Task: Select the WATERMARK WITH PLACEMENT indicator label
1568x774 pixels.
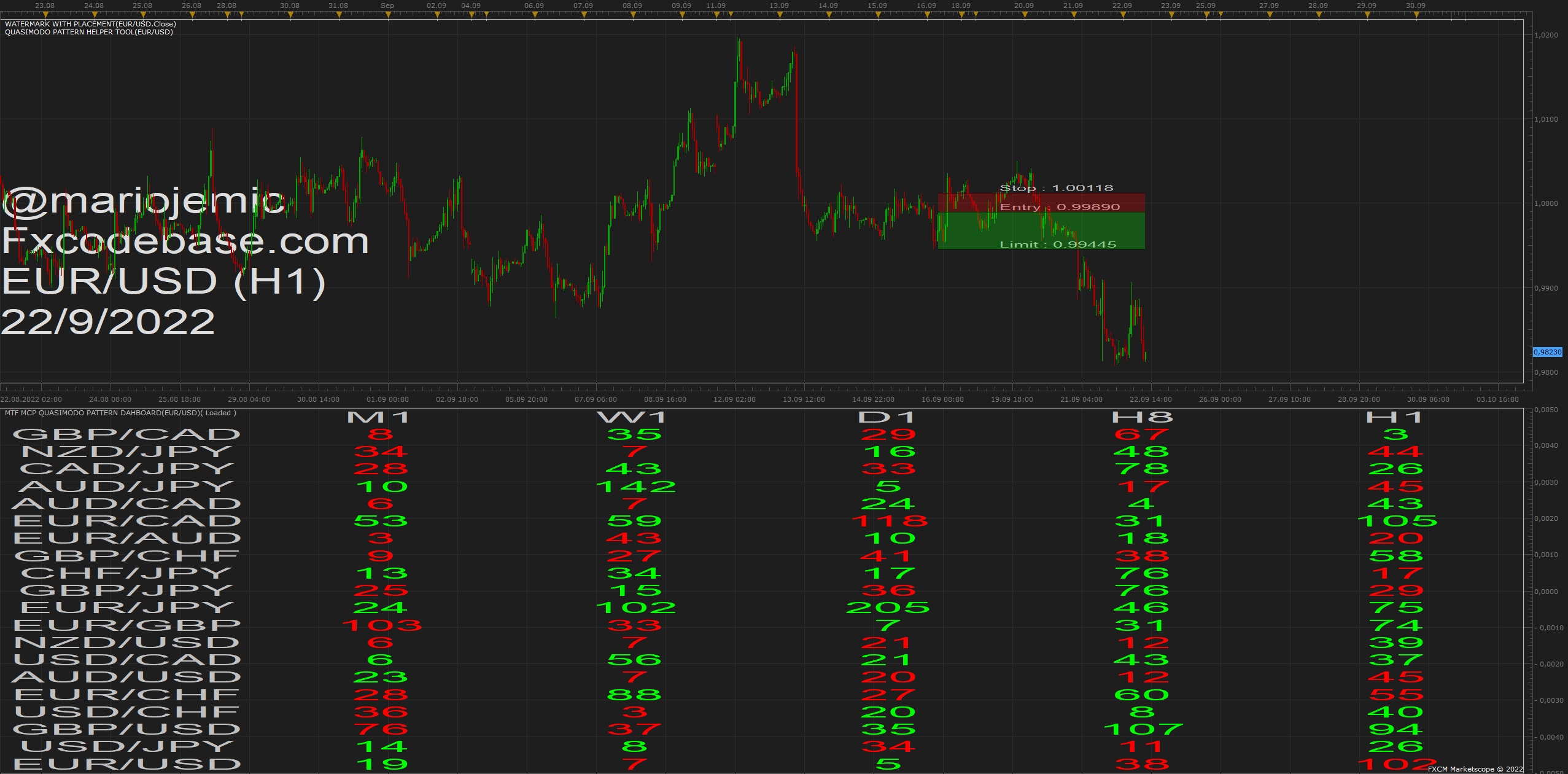Action: (90, 24)
